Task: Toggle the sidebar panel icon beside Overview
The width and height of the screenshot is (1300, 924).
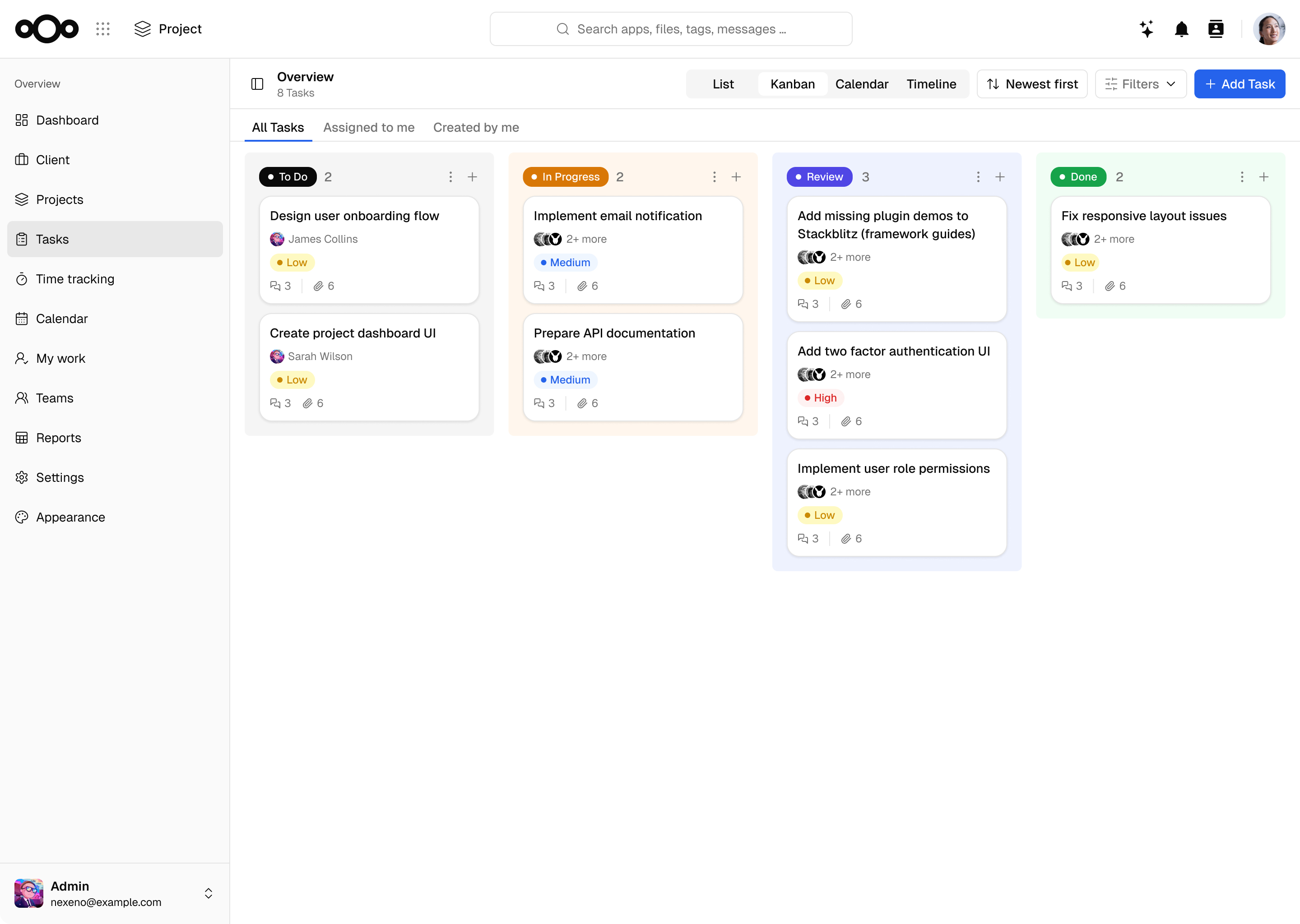Action: pyautogui.click(x=257, y=84)
